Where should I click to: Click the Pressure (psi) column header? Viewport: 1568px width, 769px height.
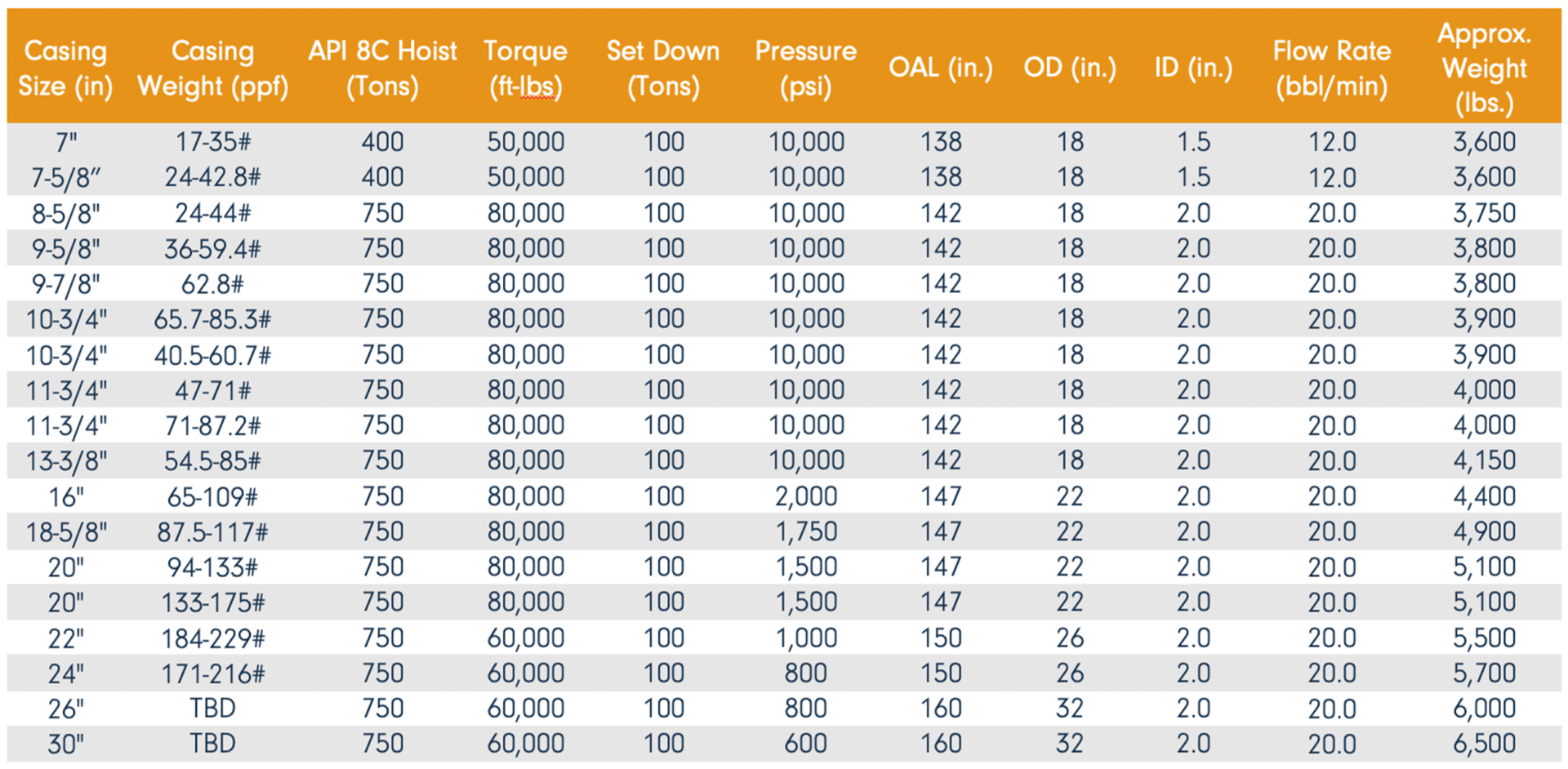point(805,69)
